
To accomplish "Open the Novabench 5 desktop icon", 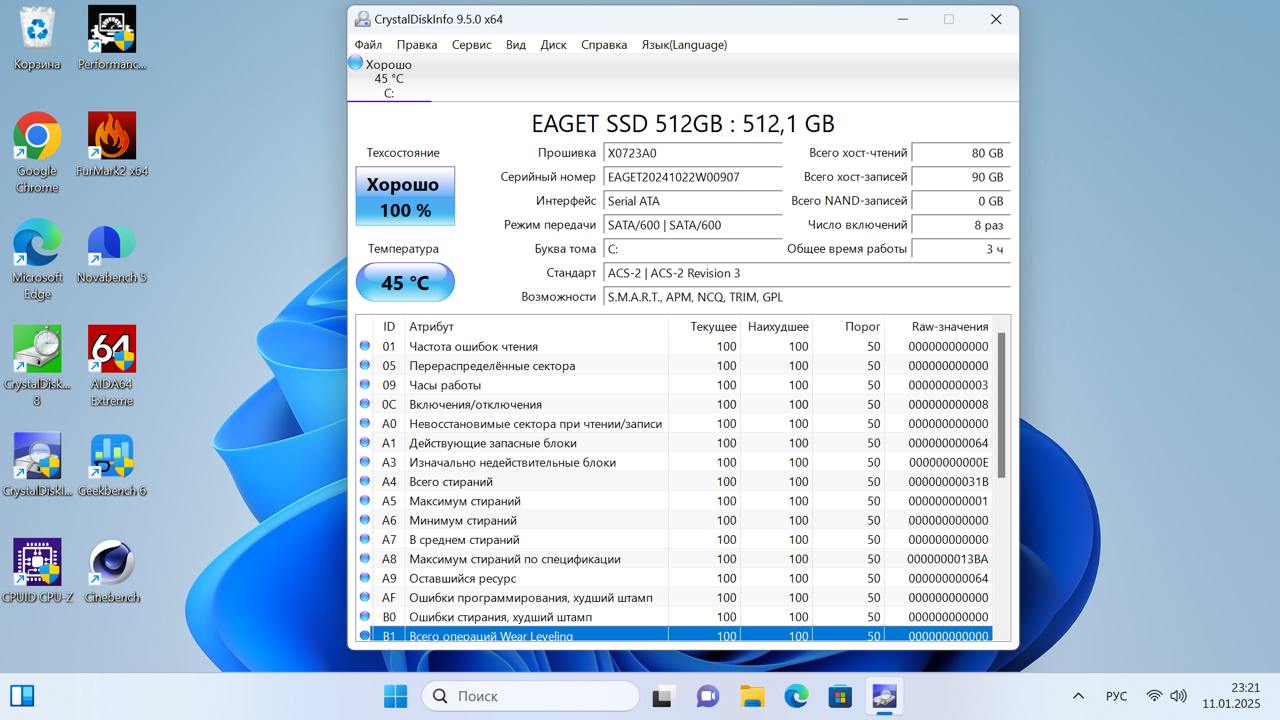I will pos(112,251).
